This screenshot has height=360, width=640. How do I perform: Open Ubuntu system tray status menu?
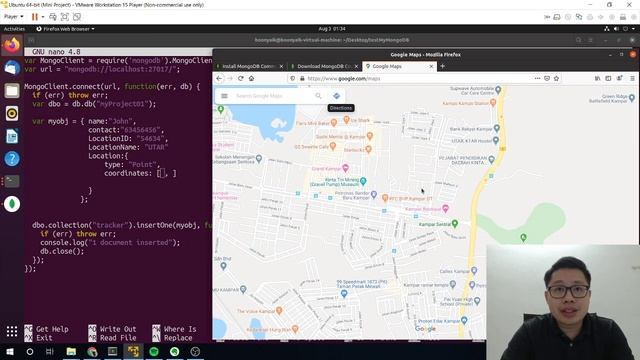tap(620, 29)
